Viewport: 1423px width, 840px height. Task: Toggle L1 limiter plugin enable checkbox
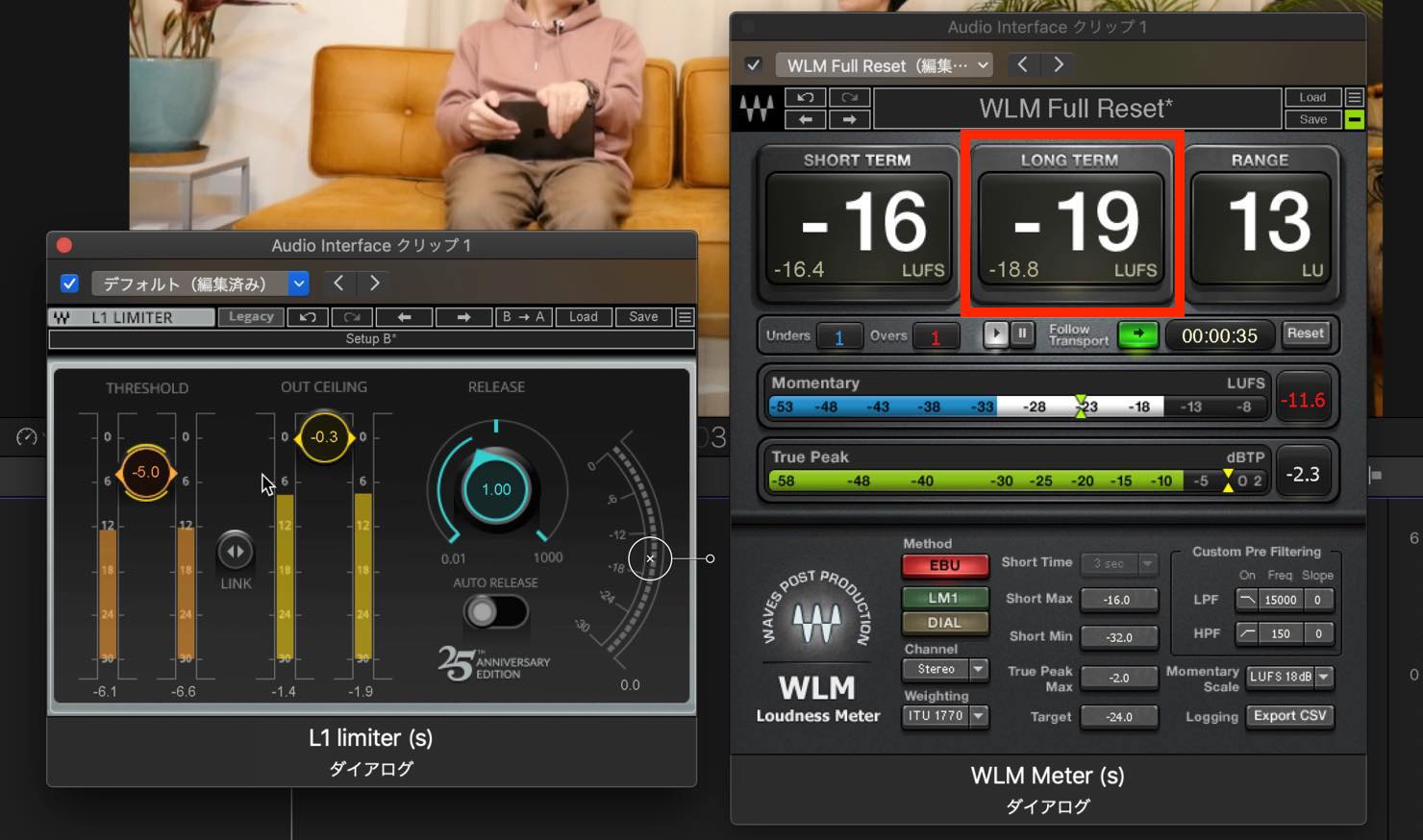69,284
